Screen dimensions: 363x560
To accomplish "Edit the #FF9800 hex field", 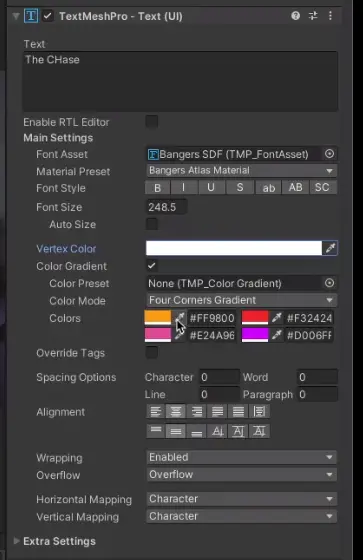I will [212, 318].
